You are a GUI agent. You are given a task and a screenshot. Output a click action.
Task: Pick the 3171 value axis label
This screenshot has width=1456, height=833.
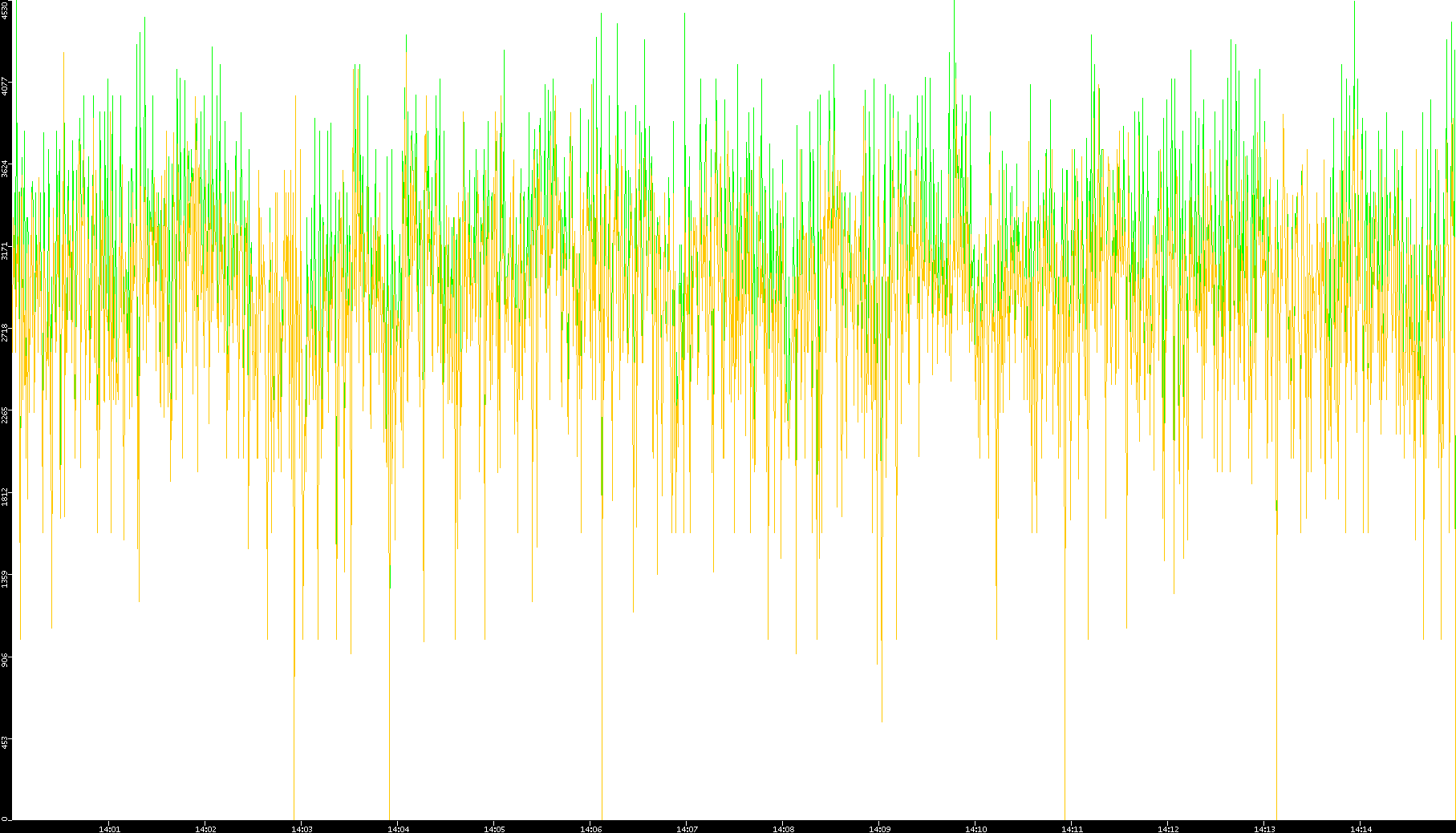pos(5,251)
